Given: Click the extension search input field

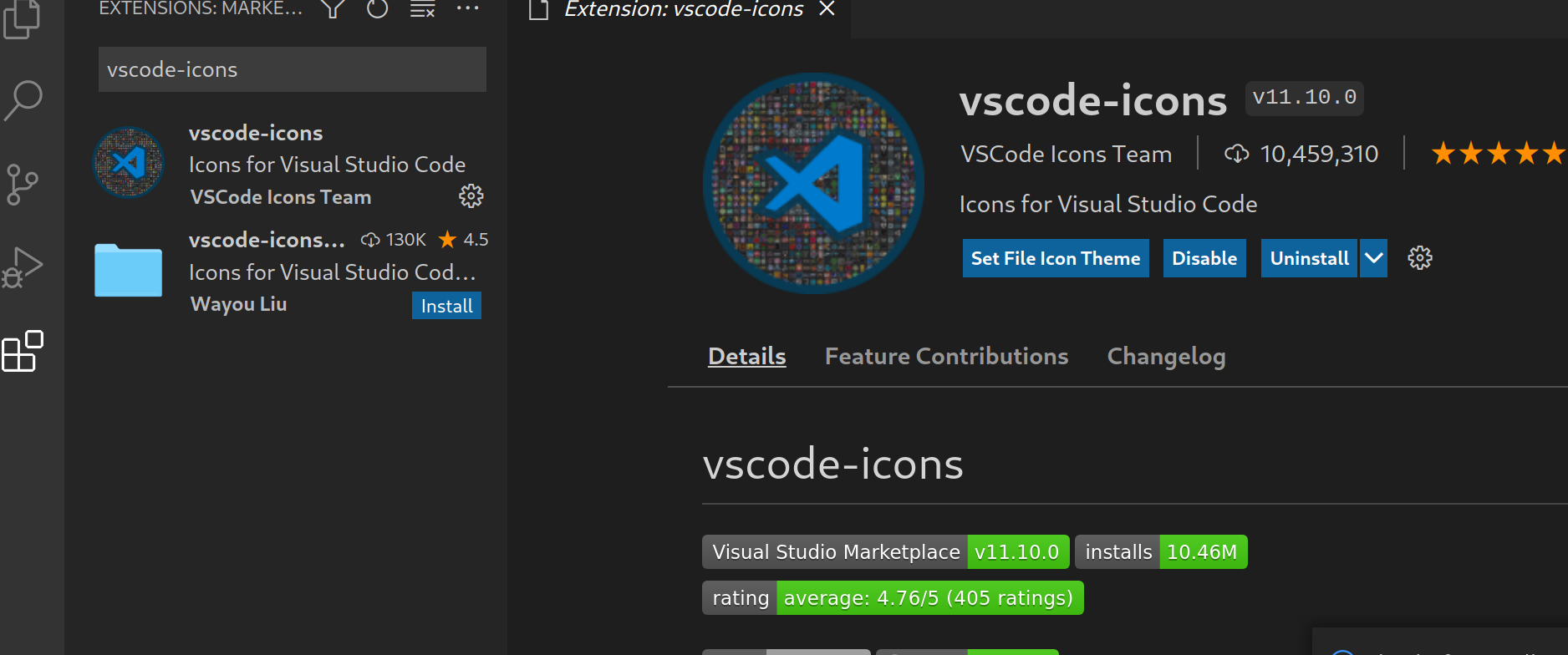Looking at the screenshot, I should point(292,69).
